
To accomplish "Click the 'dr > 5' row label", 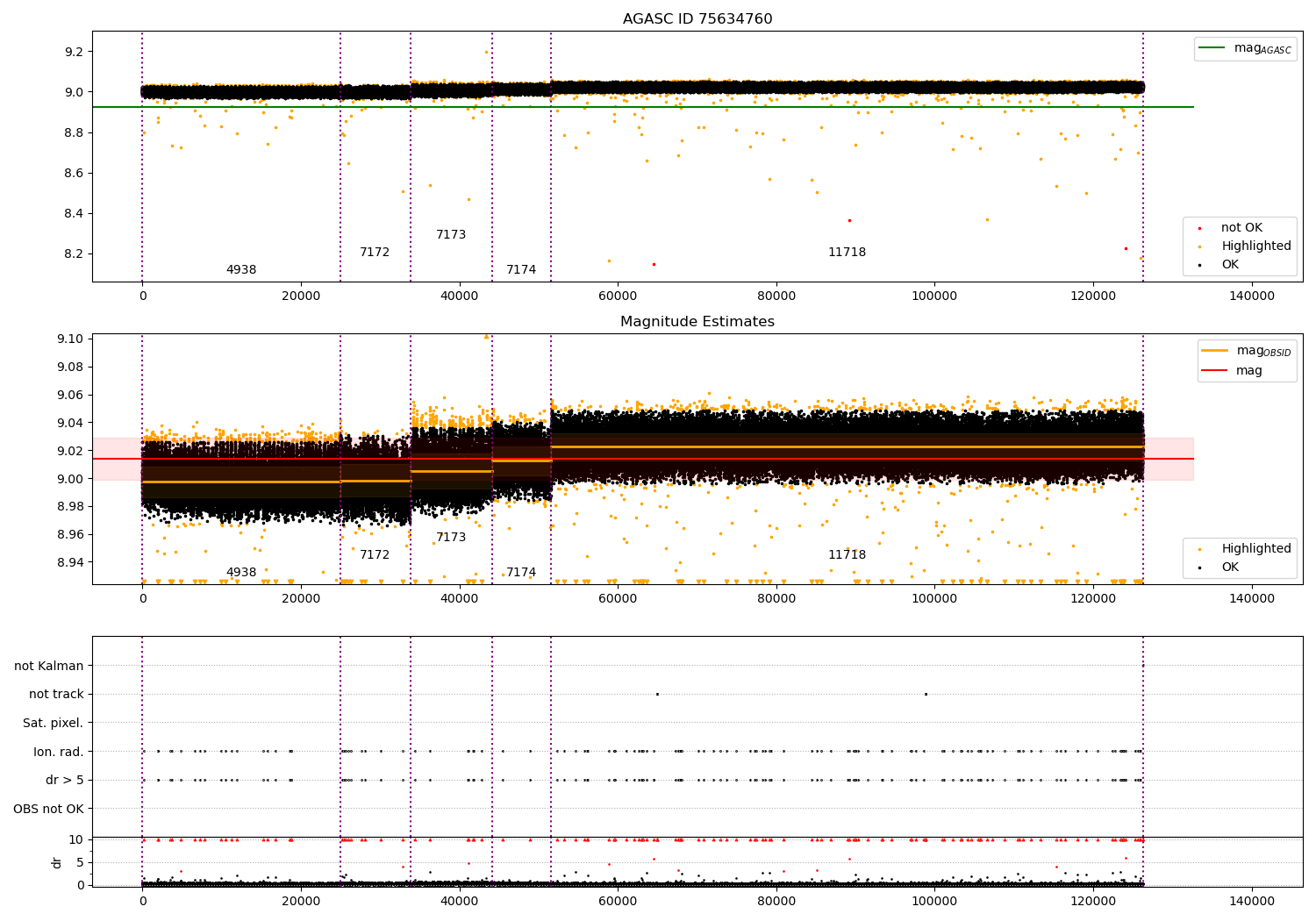I will pyautogui.click(x=65, y=781).
